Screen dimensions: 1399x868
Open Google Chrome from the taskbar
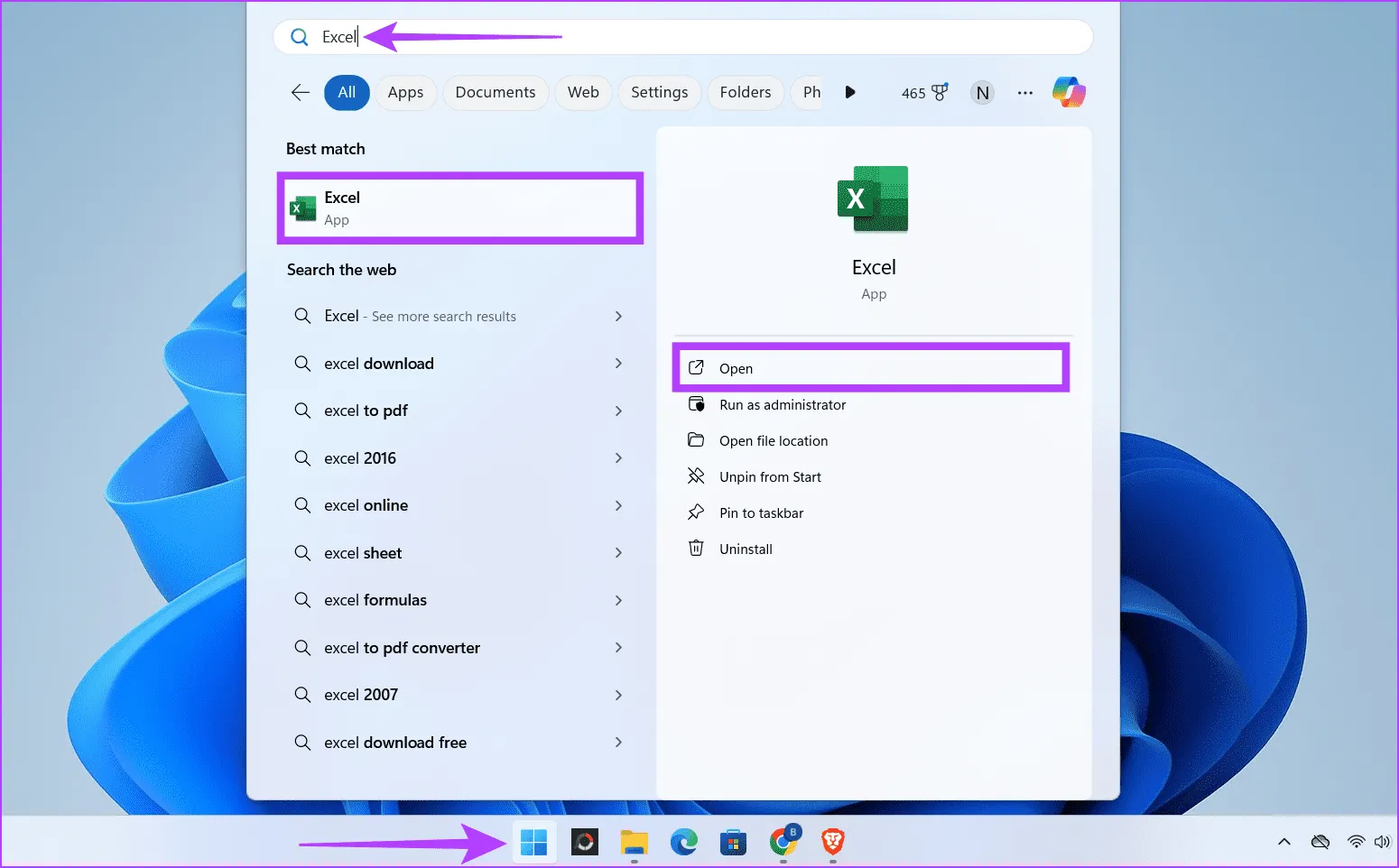pyautogui.click(x=783, y=843)
